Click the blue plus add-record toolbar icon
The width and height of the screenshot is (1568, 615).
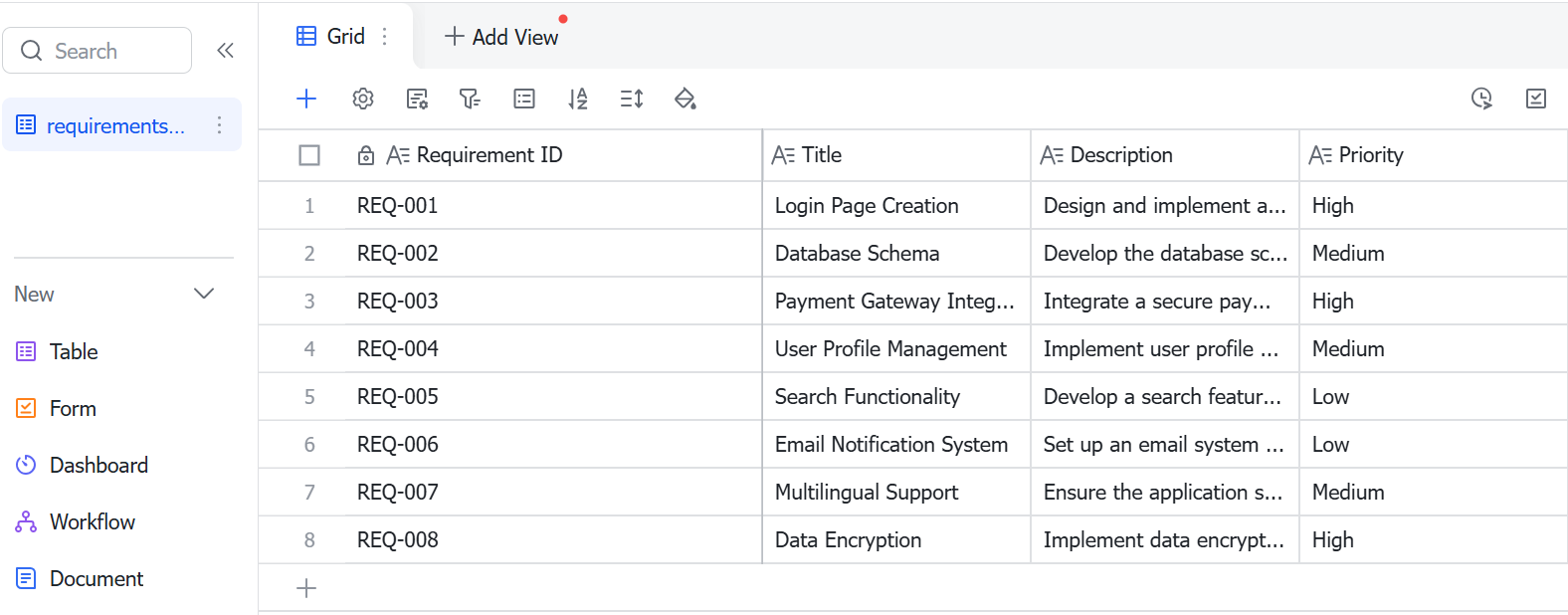pos(306,99)
